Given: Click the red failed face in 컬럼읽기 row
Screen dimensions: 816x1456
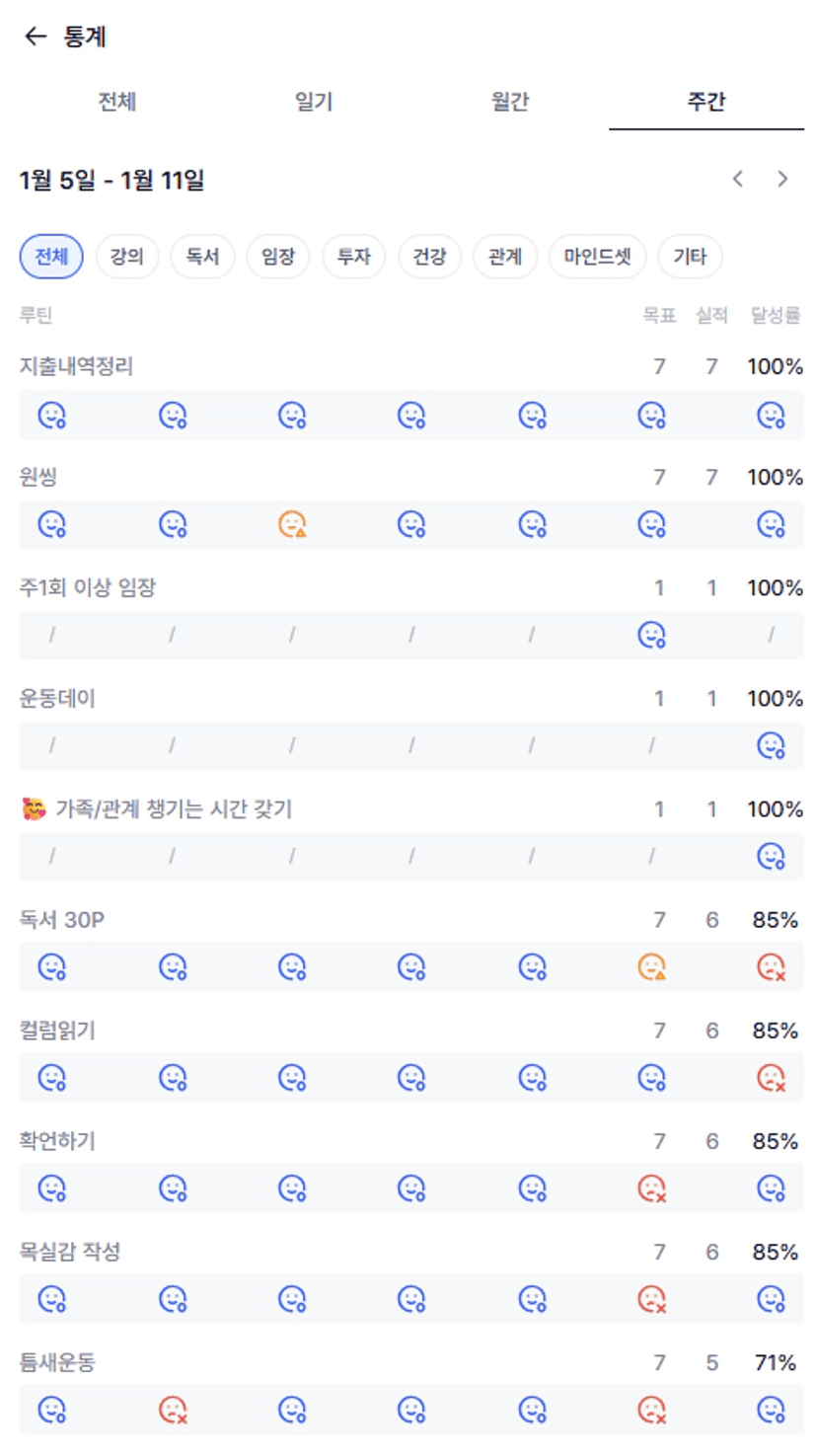Looking at the screenshot, I should (x=771, y=1078).
